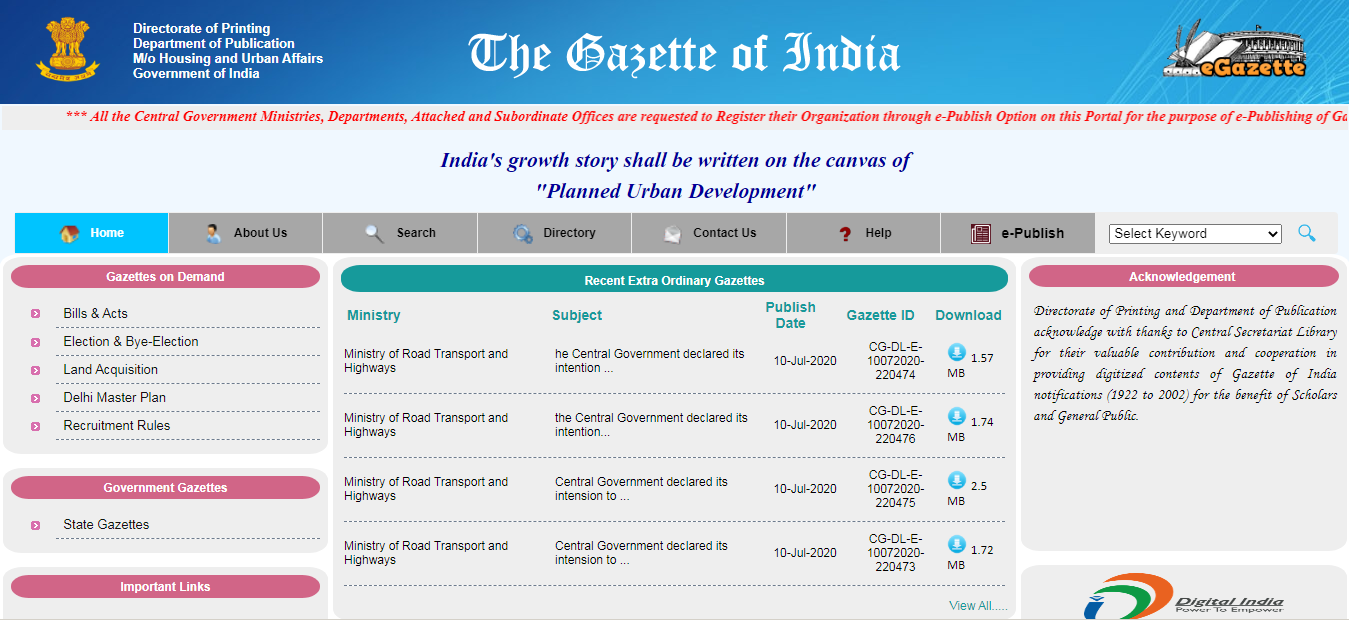Open the Help menu item
Screen dimensions: 1349x621
click(864, 233)
